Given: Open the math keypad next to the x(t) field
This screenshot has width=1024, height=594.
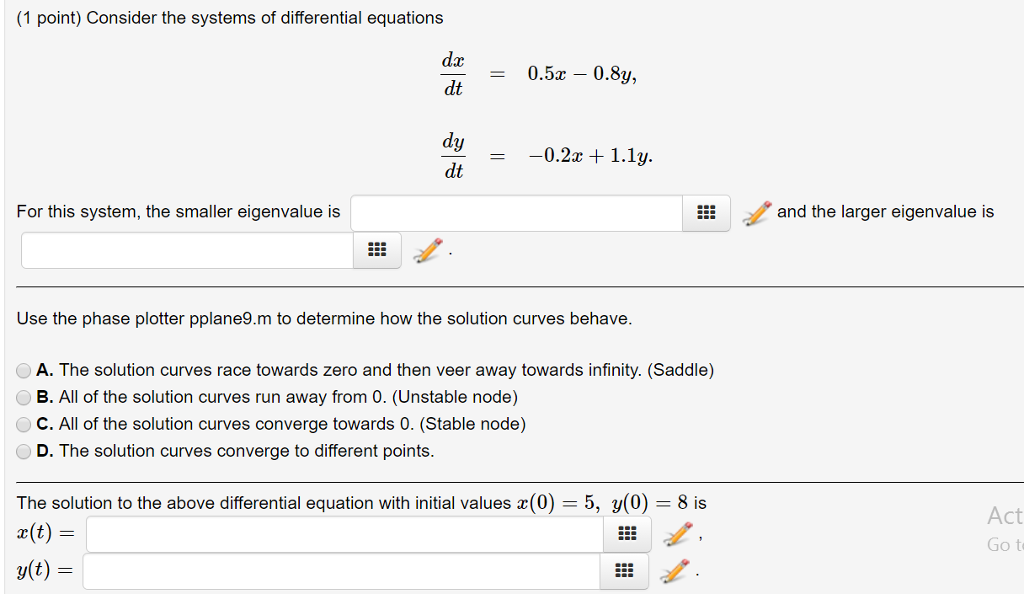Looking at the screenshot, I should 626,534.
